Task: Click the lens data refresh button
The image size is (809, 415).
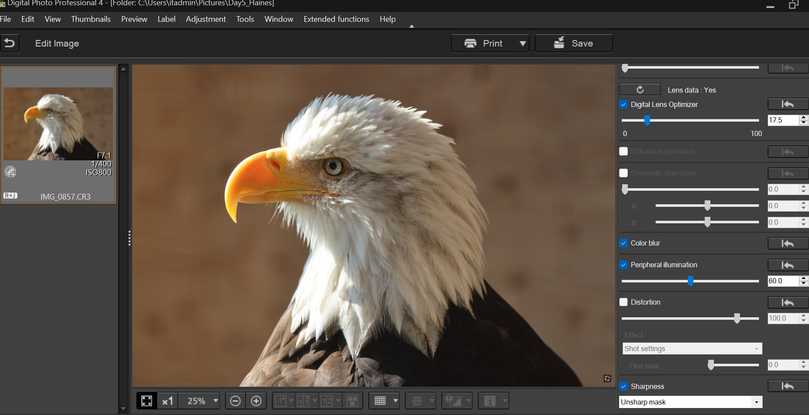Action: (640, 89)
